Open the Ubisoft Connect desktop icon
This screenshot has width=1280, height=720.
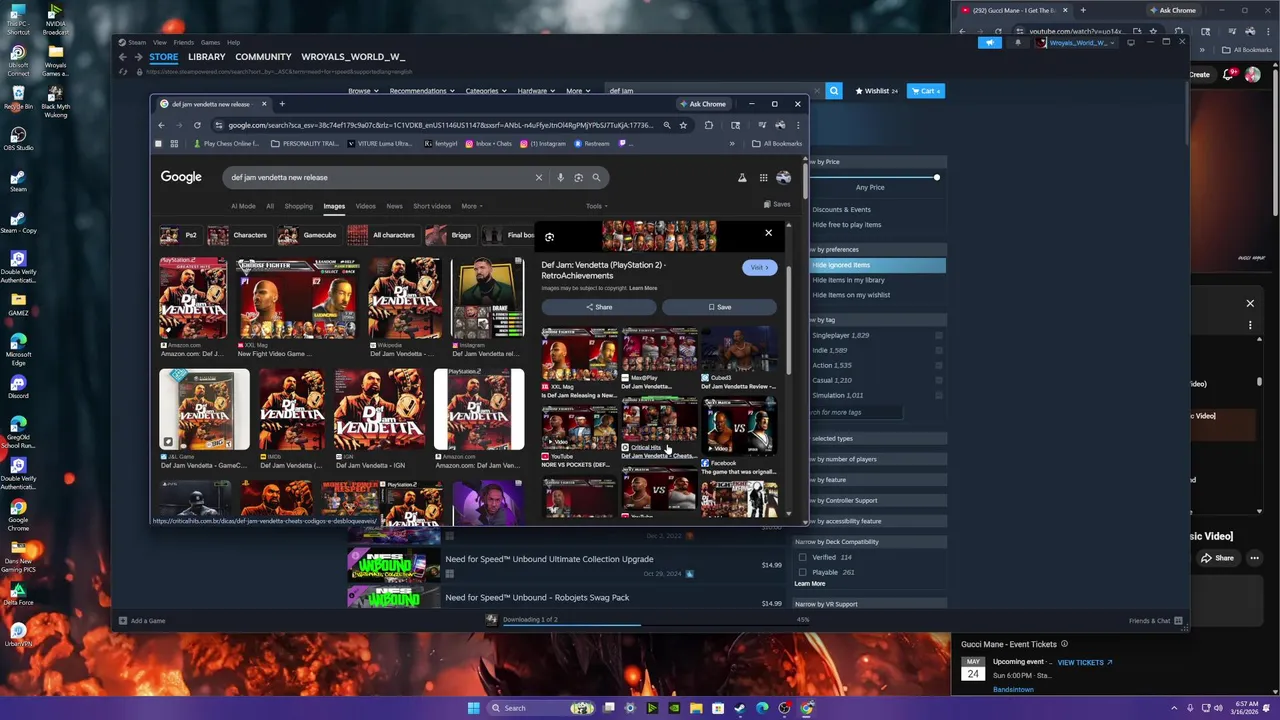tap(18, 60)
